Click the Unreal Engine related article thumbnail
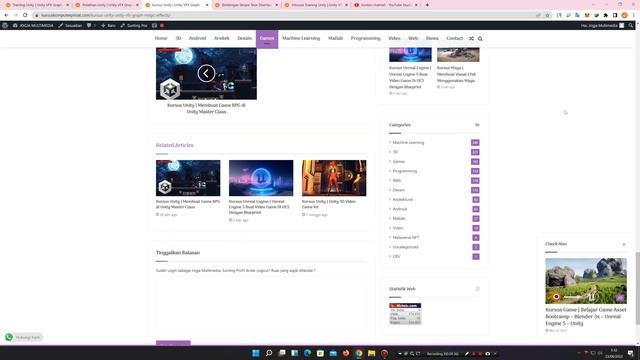Image resolution: width=640 pixels, height=360 pixels. pos(261,178)
